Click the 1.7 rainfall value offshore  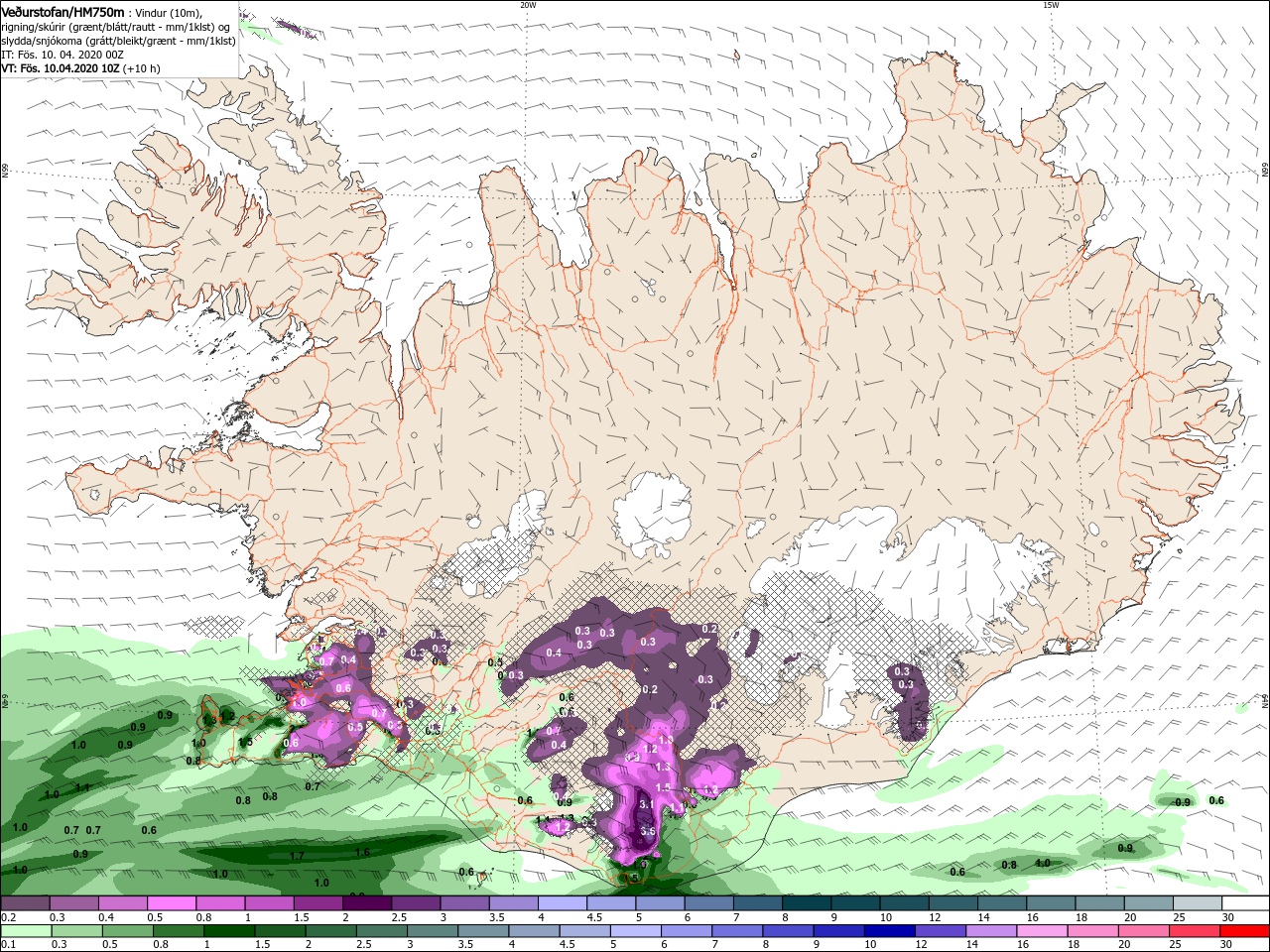pos(296,856)
